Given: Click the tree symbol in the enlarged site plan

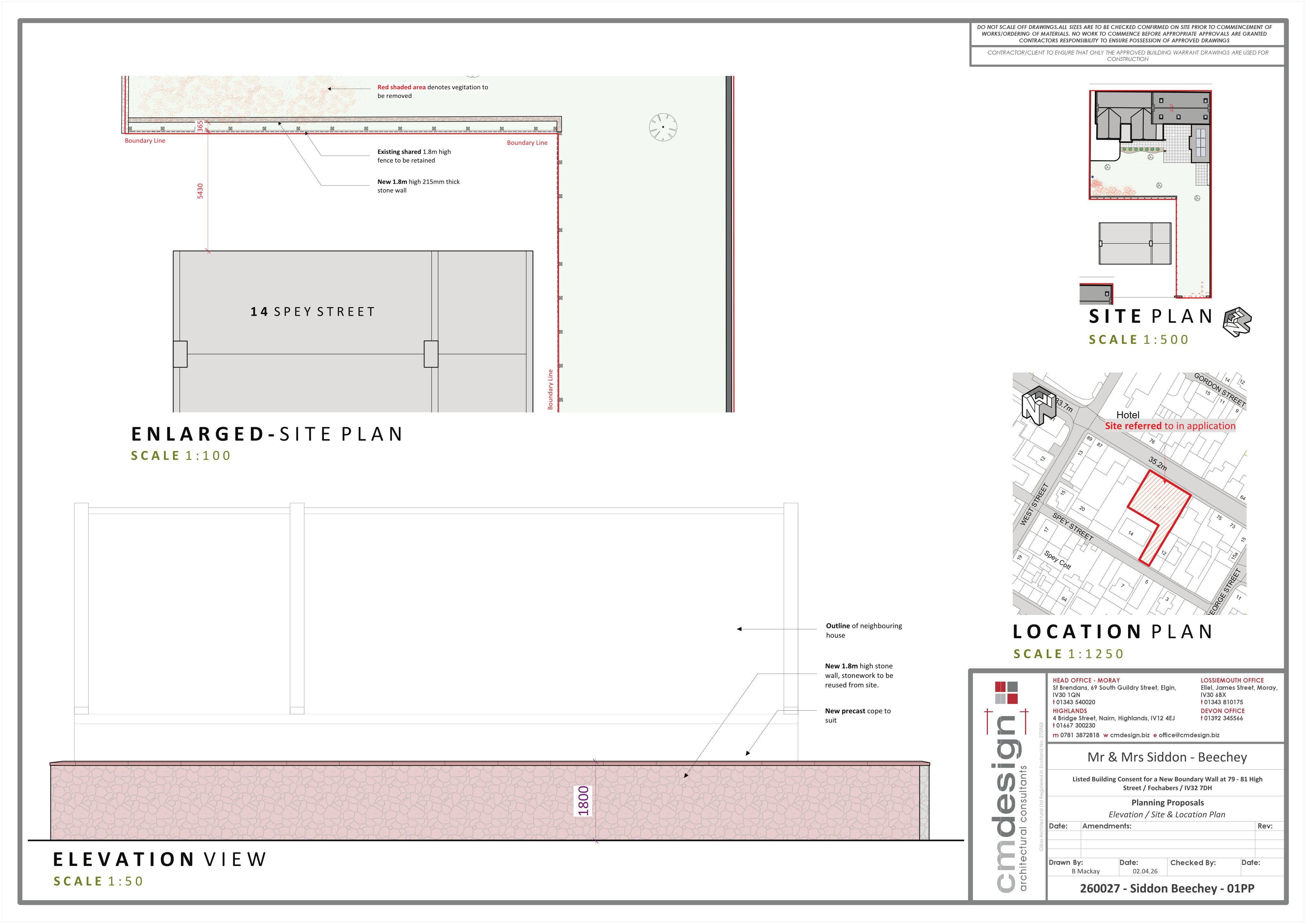Looking at the screenshot, I should coord(663,127).
